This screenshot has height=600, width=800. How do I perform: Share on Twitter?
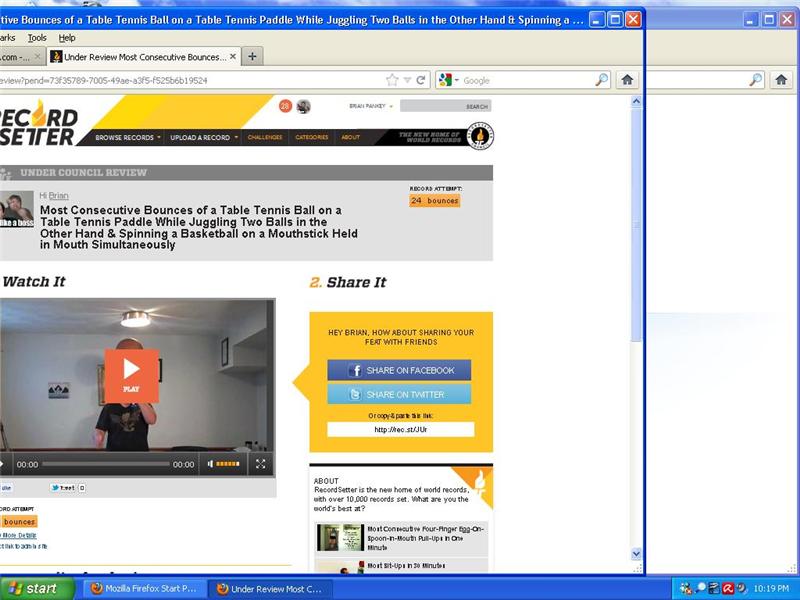399,394
